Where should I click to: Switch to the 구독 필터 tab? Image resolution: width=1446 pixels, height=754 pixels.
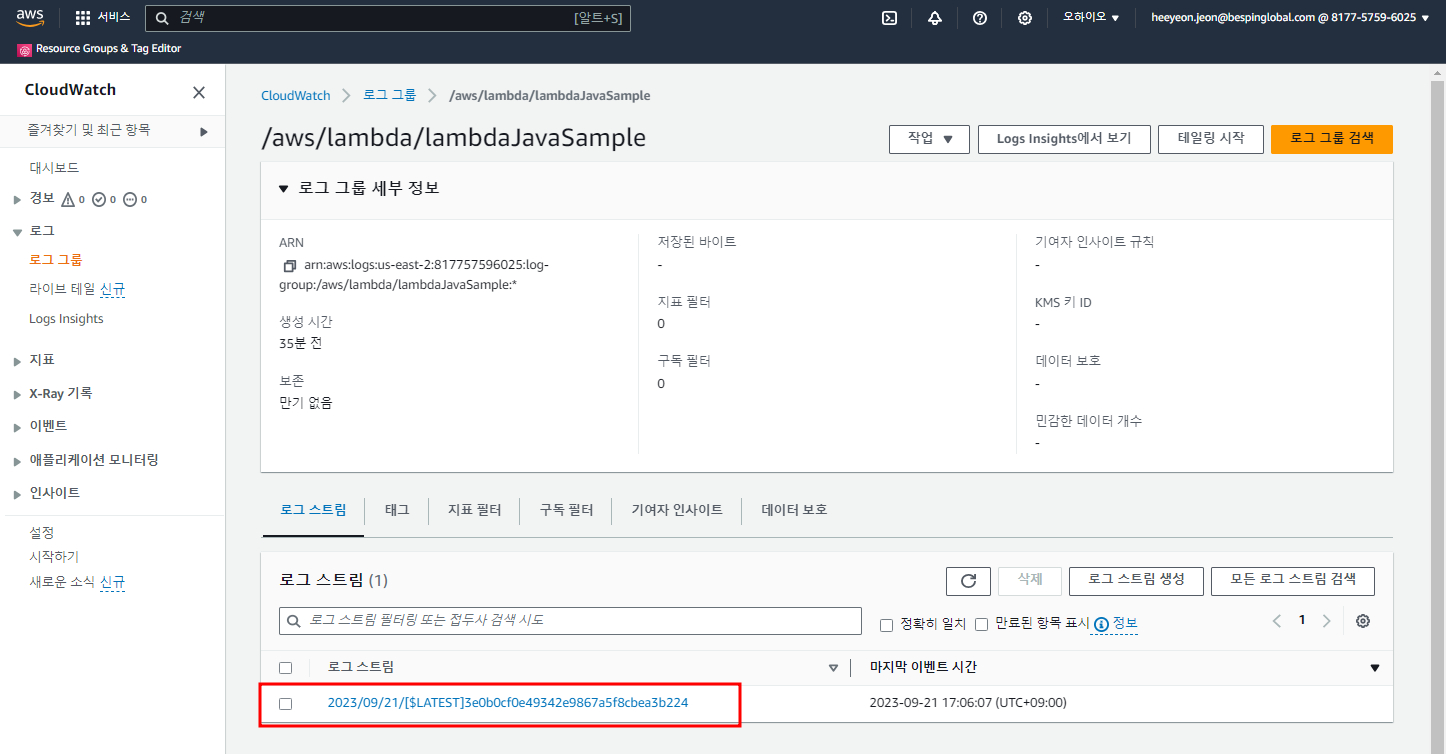(566, 510)
